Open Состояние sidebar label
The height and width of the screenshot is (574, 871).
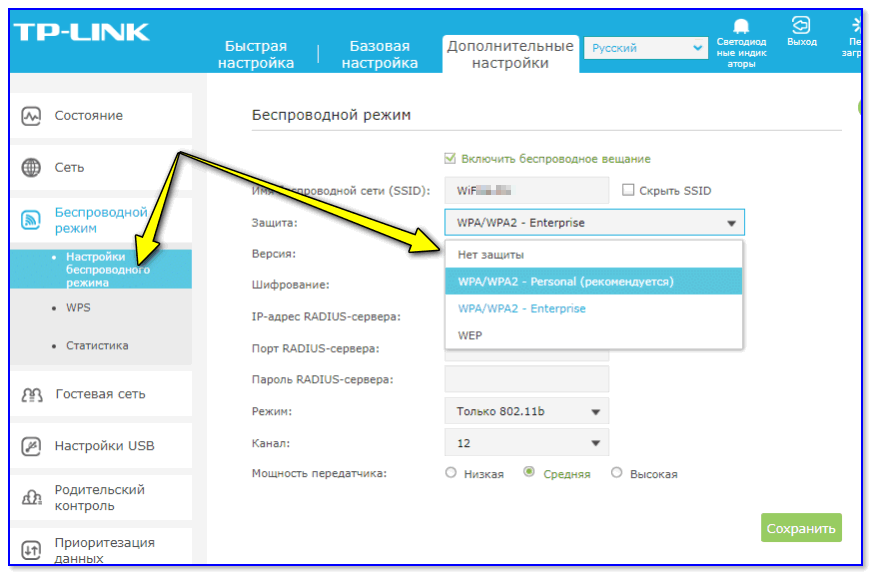coord(88,116)
